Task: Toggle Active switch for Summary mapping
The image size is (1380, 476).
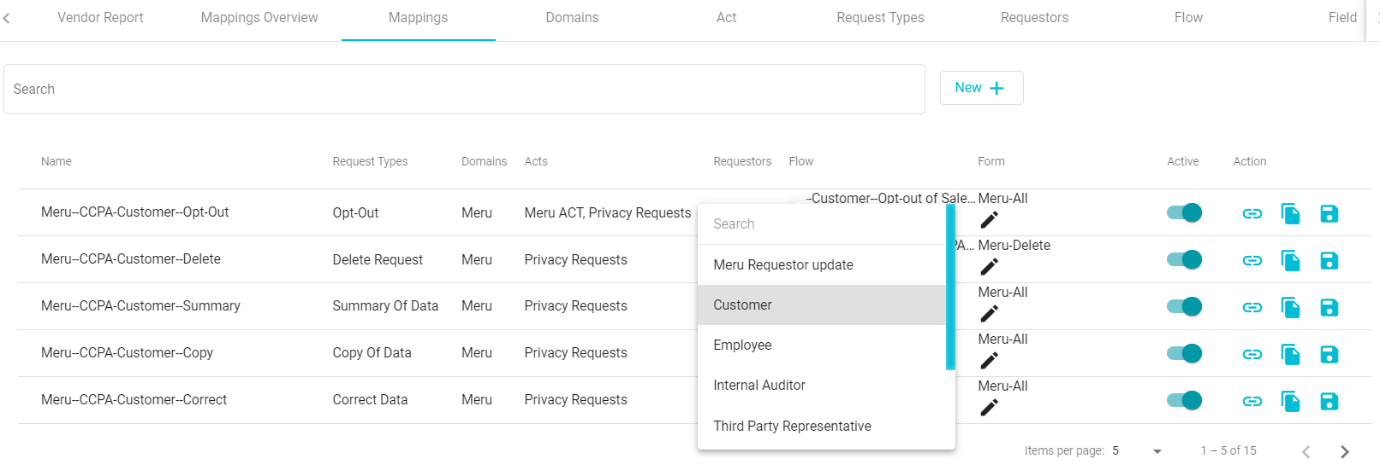Action: point(1184,307)
